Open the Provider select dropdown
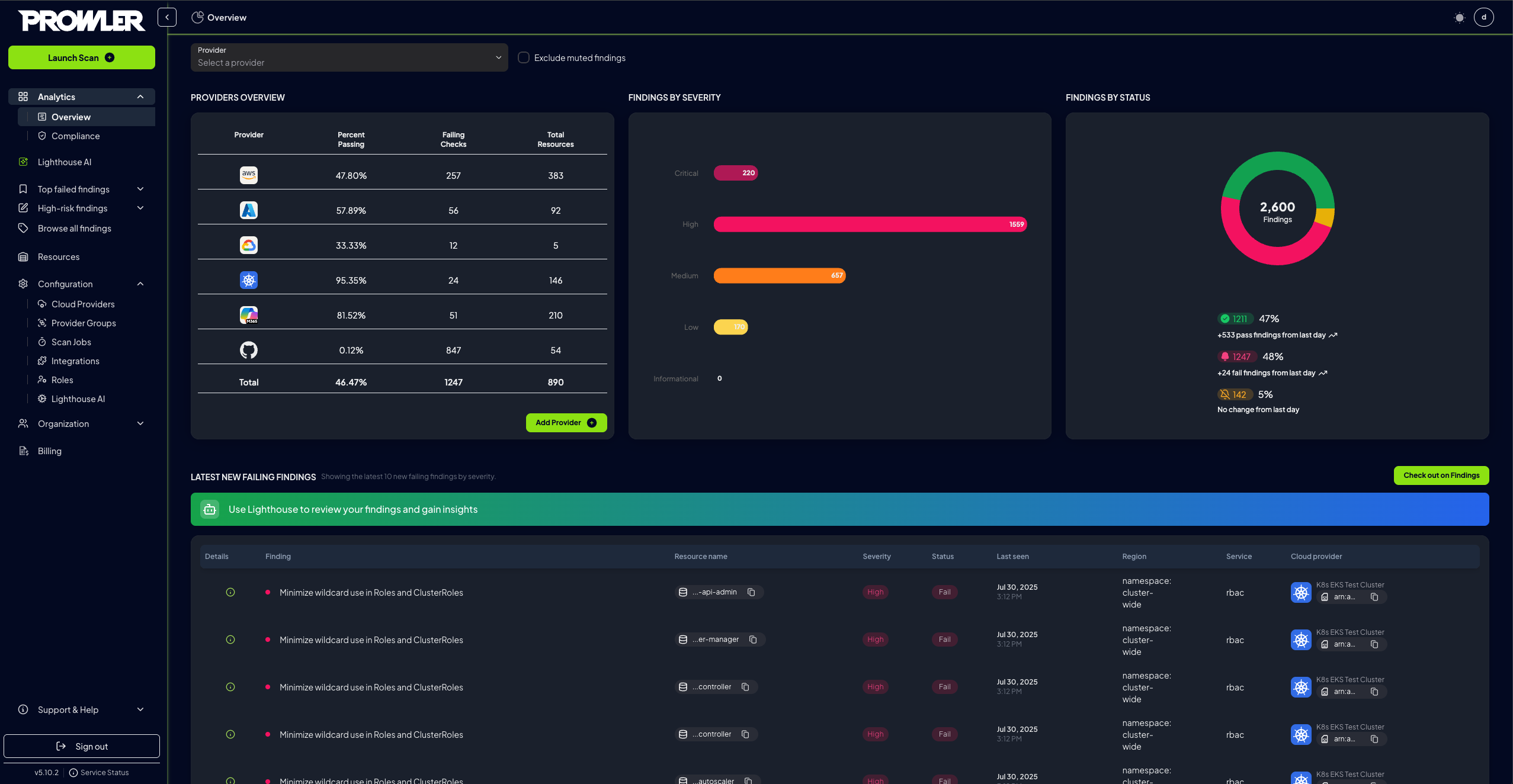The image size is (1513, 784). (349, 57)
